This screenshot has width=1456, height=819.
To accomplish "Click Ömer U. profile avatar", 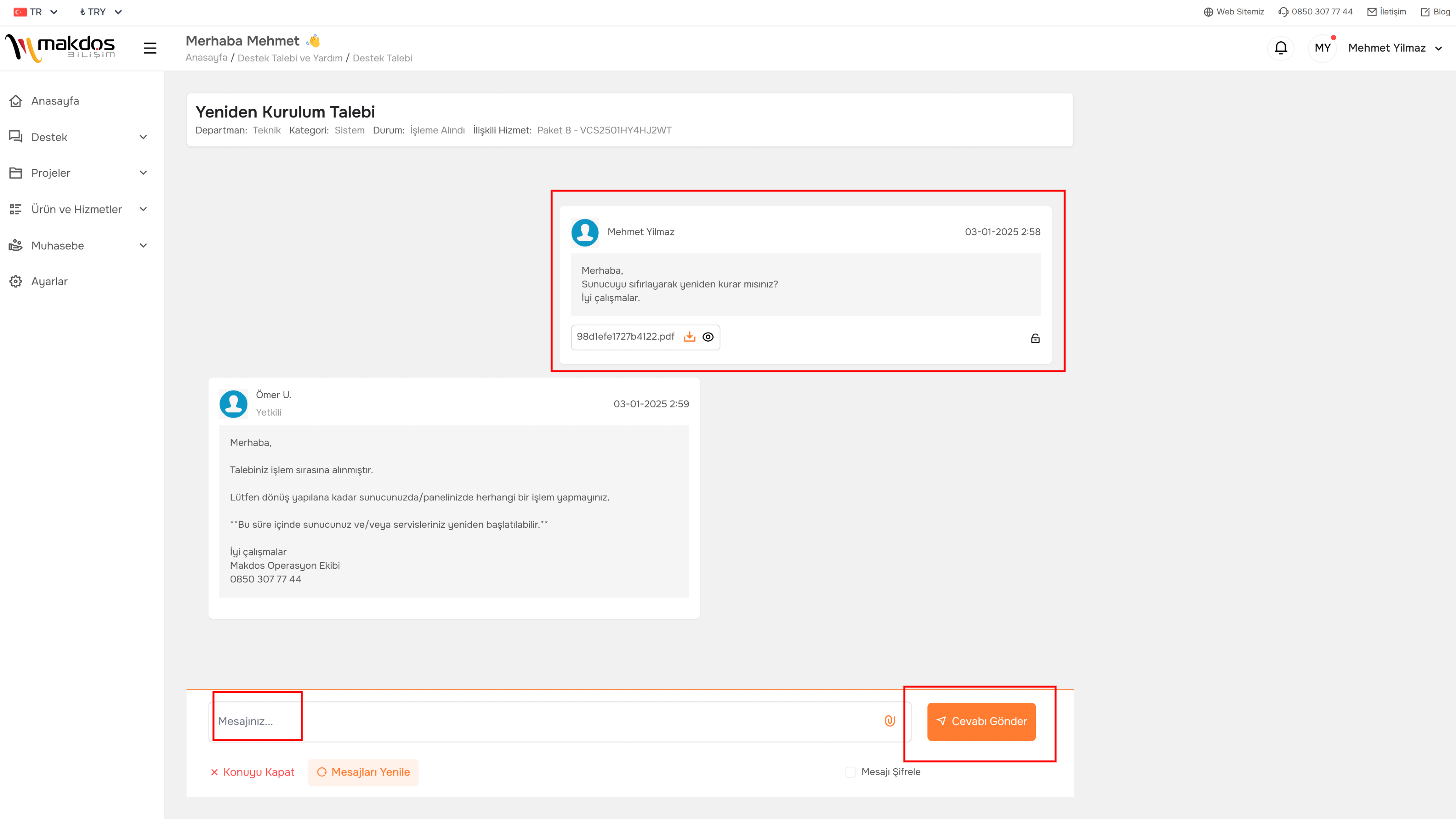I will click(234, 404).
